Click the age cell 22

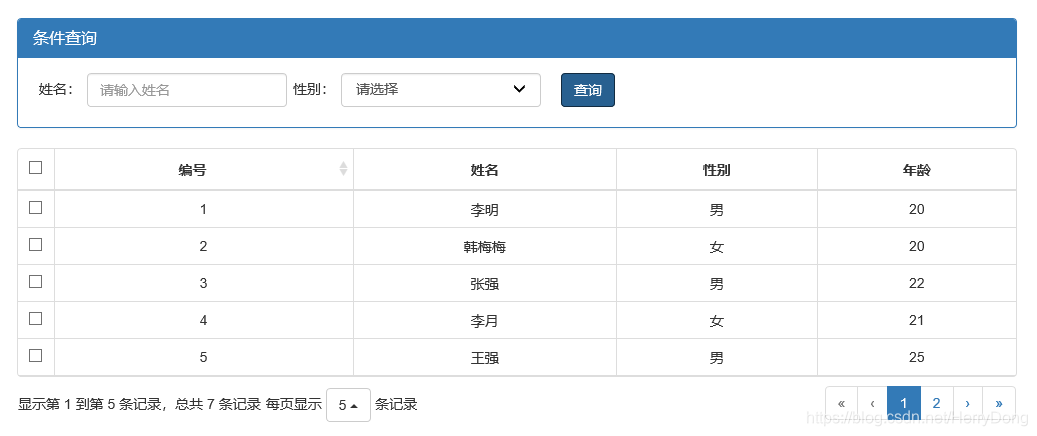[917, 284]
